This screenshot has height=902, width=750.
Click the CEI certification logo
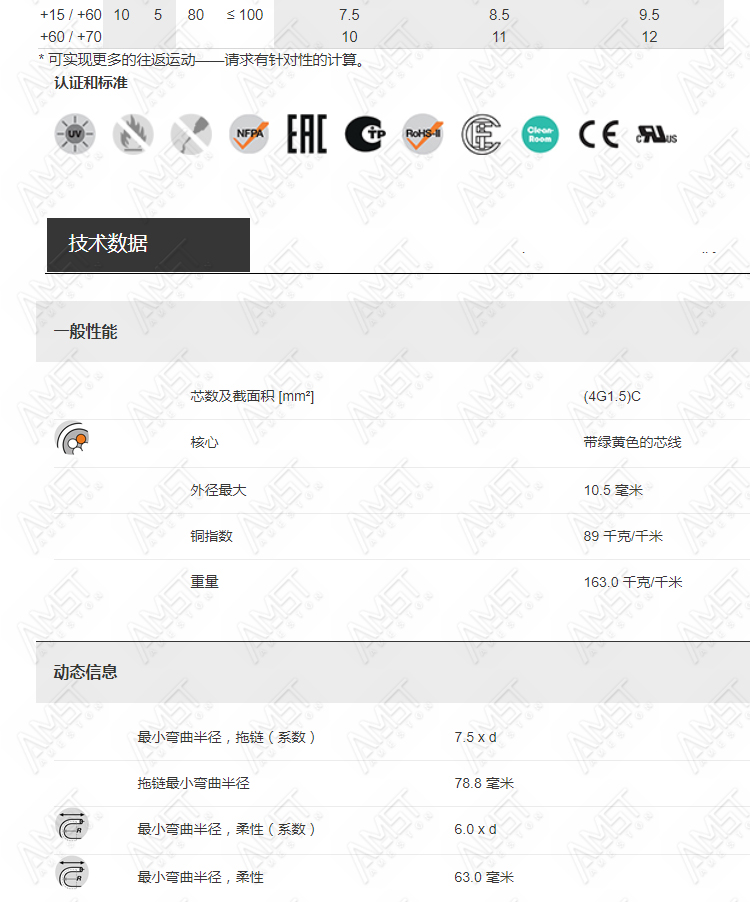click(482, 134)
